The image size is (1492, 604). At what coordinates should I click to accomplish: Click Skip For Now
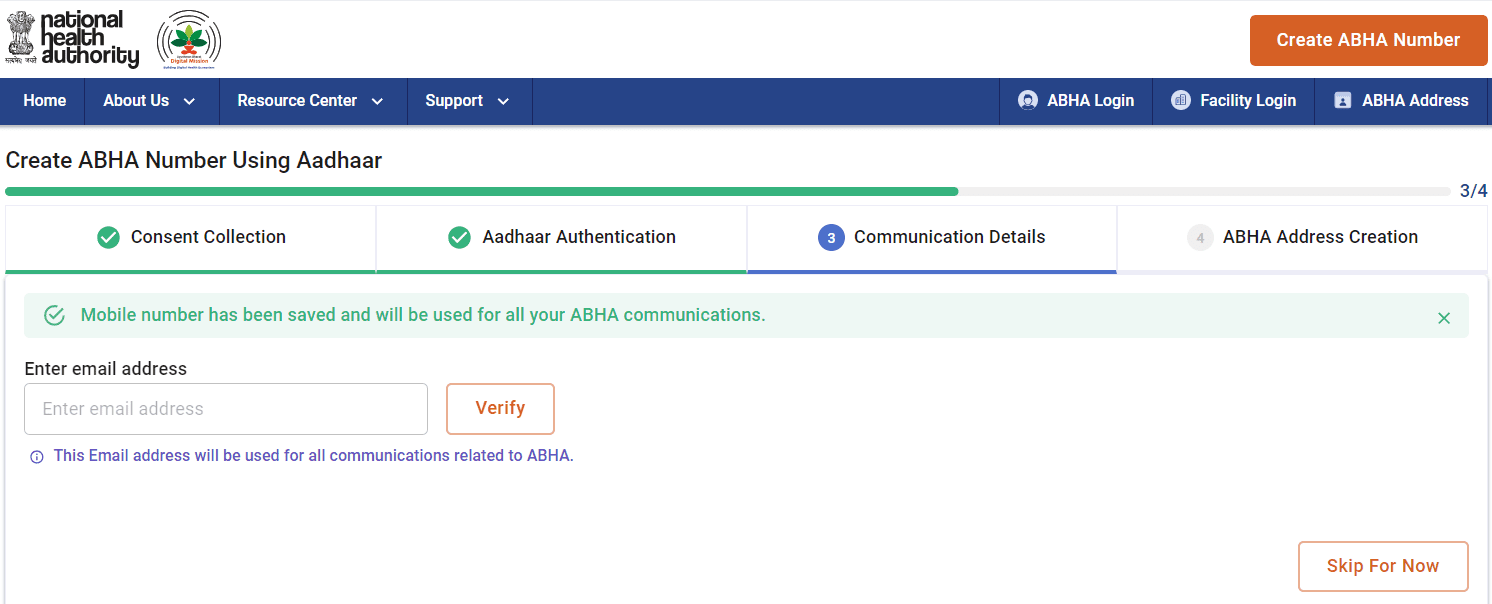(1383, 566)
